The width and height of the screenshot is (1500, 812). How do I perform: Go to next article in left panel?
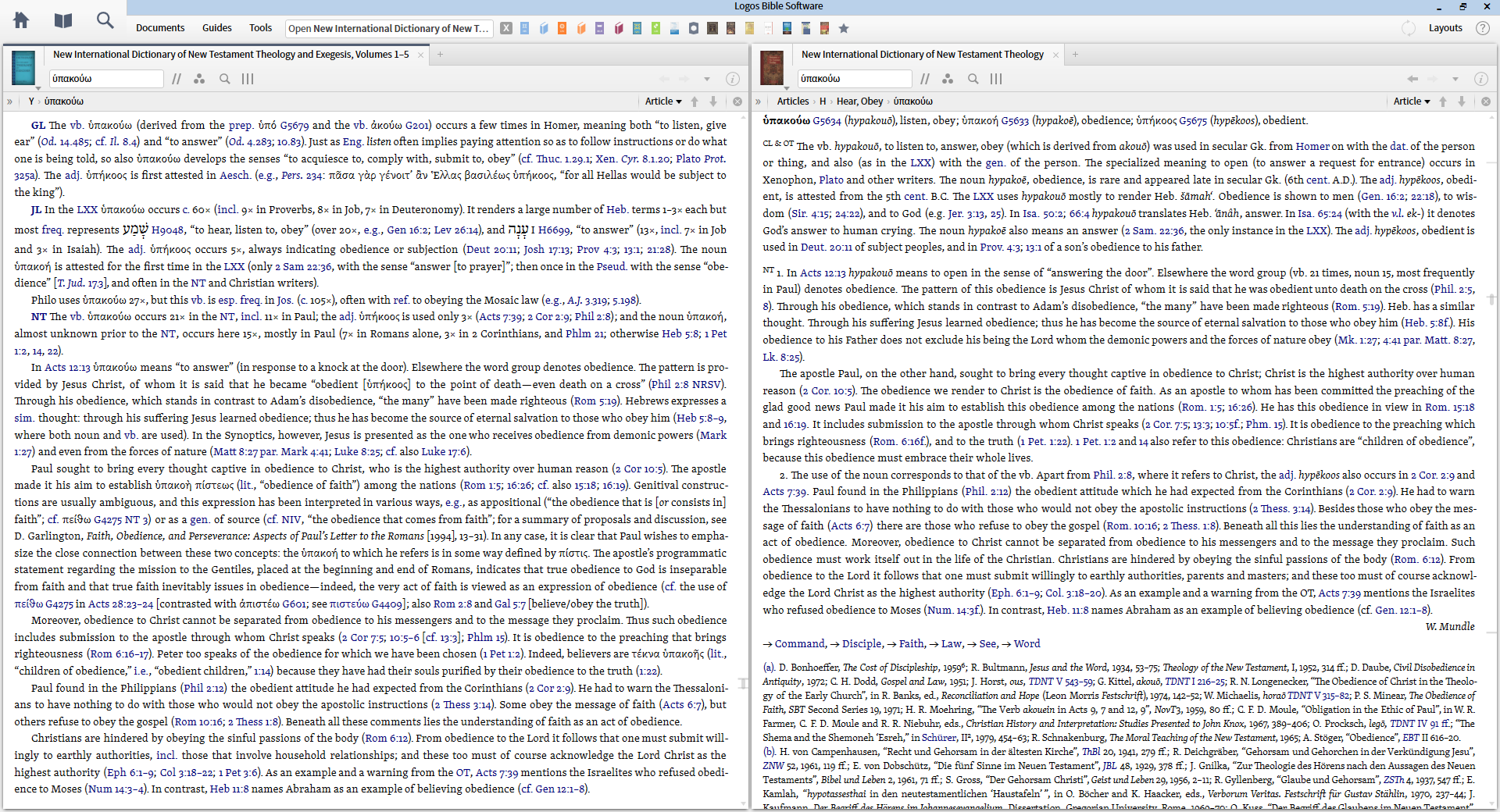pyautogui.click(x=713, y=101)
